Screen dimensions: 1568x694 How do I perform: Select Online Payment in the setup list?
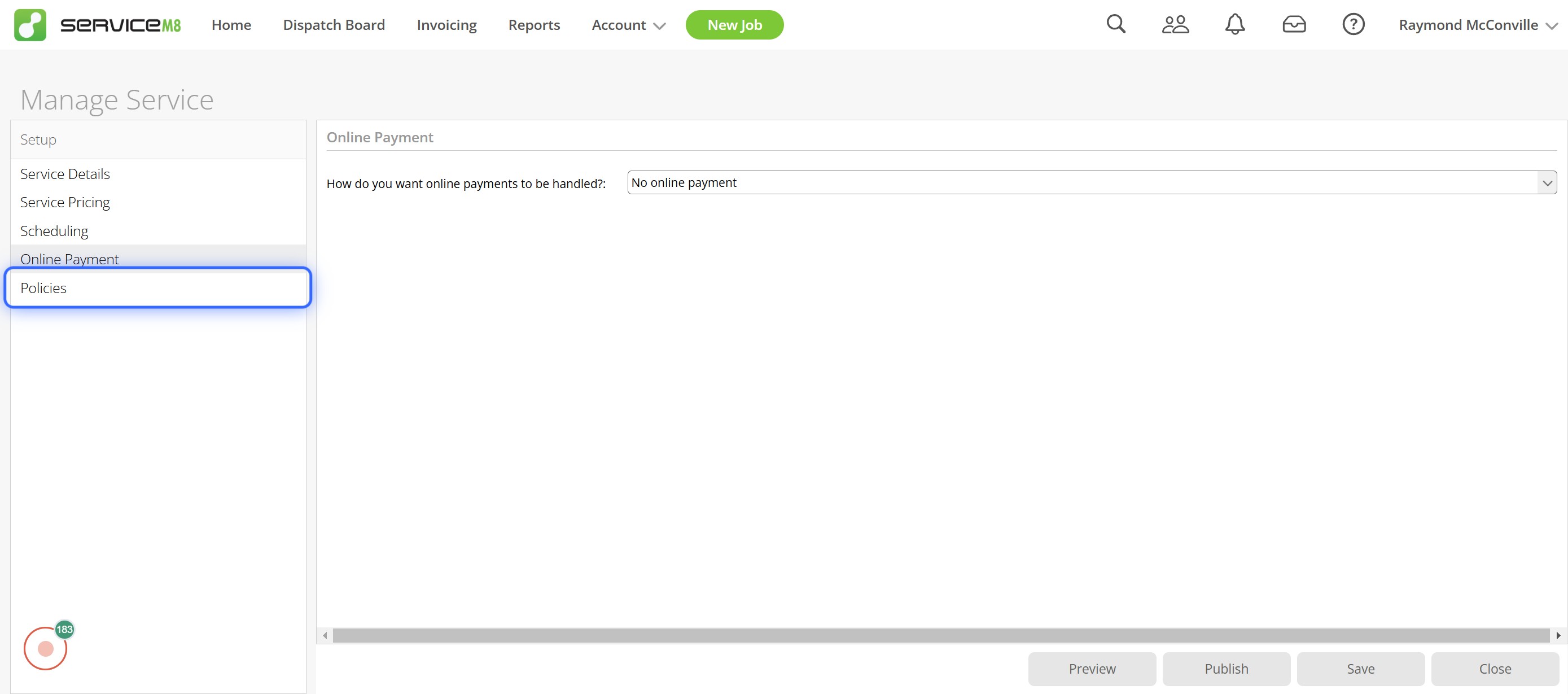(x=158, y=257)
